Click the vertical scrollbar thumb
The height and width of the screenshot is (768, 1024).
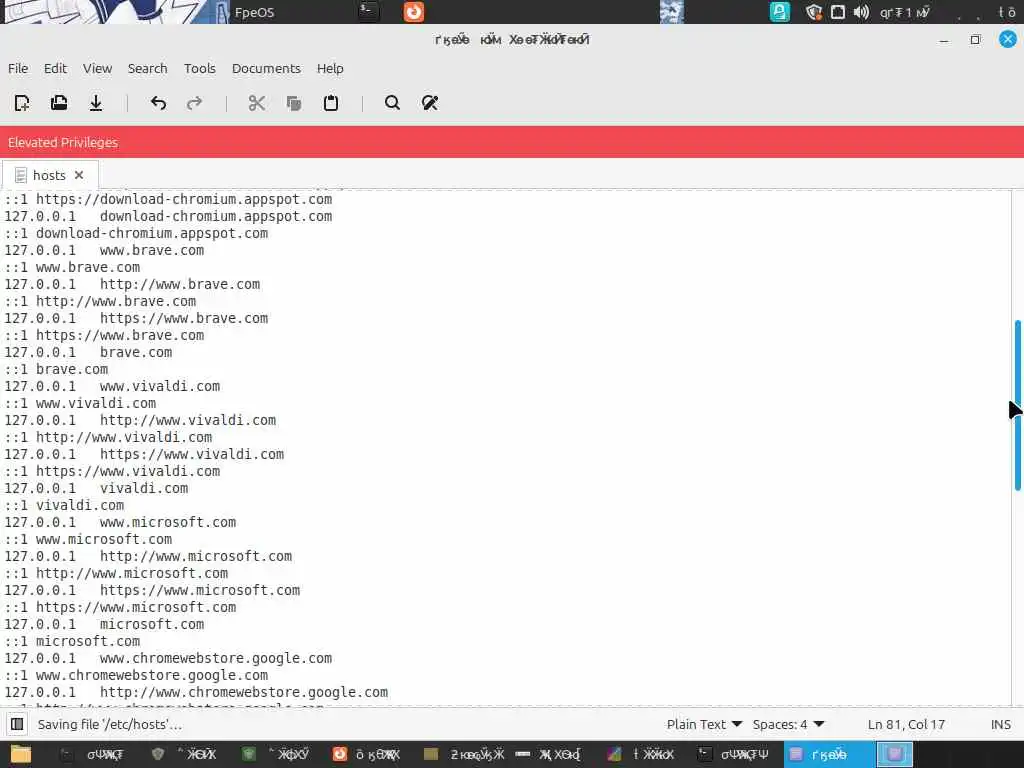tap(1017, 405)
